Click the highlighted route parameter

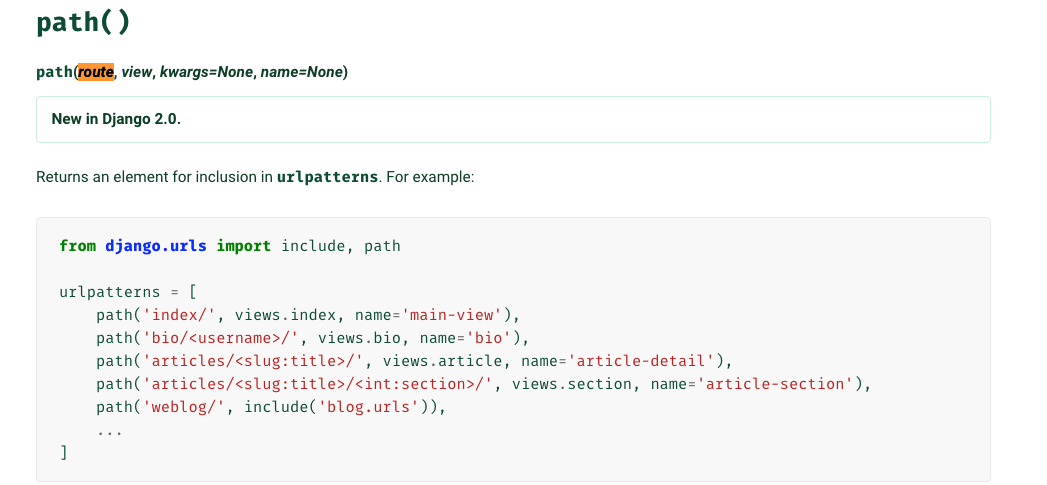[x=96, y=72]
